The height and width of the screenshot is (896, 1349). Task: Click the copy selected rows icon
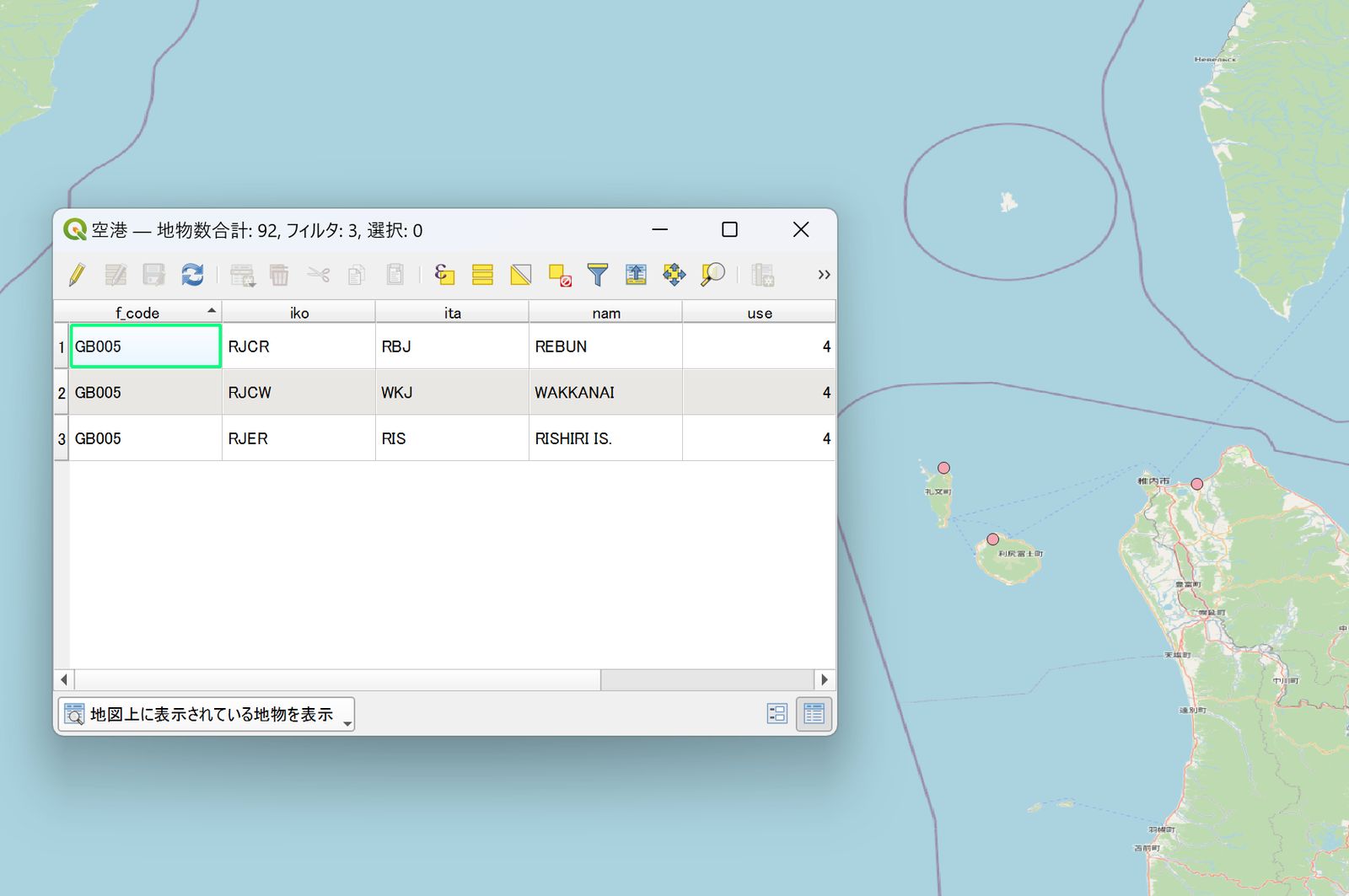click(x=357, y=275)
